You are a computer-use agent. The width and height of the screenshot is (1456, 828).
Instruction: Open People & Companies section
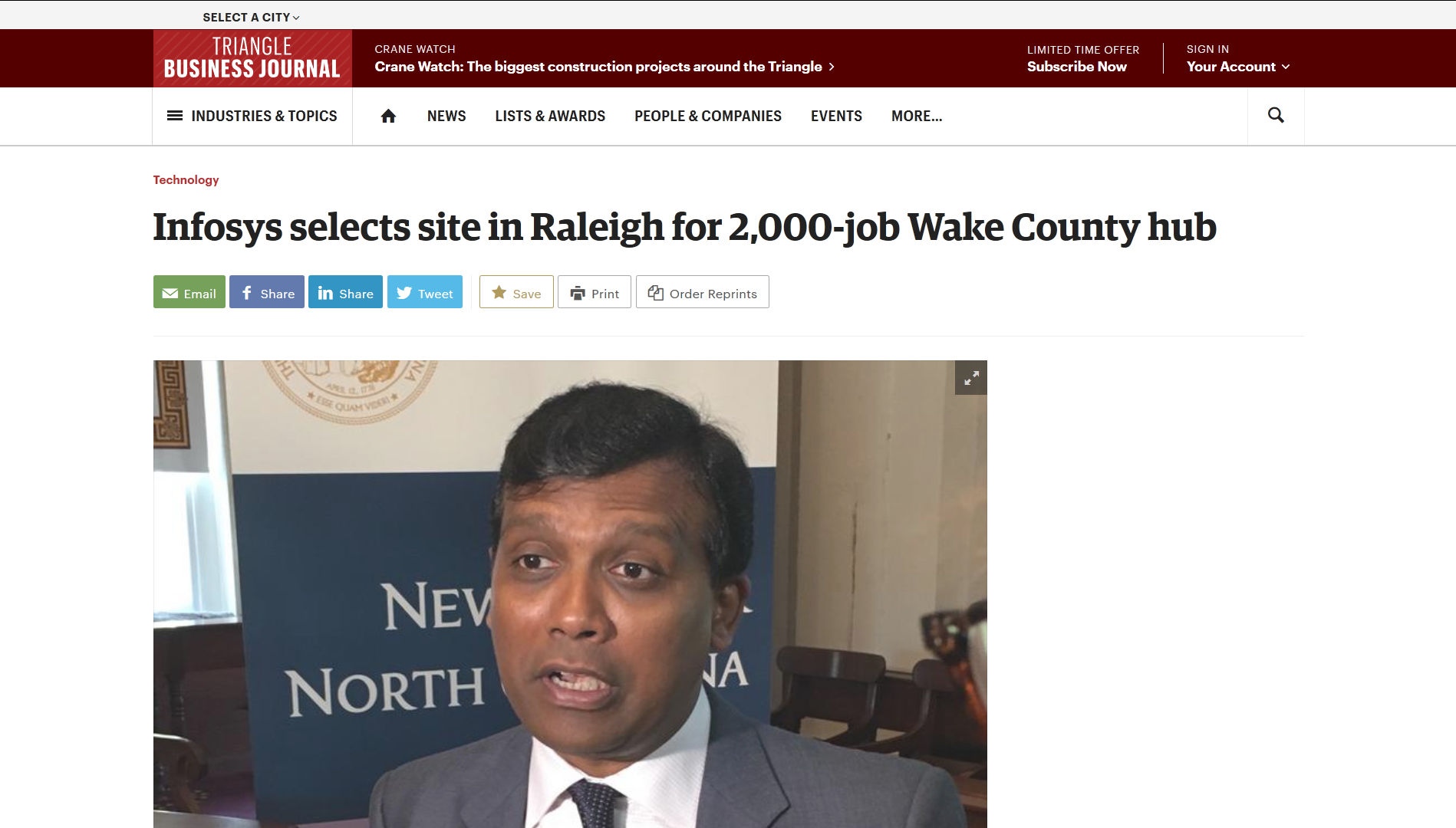[708, 116]
